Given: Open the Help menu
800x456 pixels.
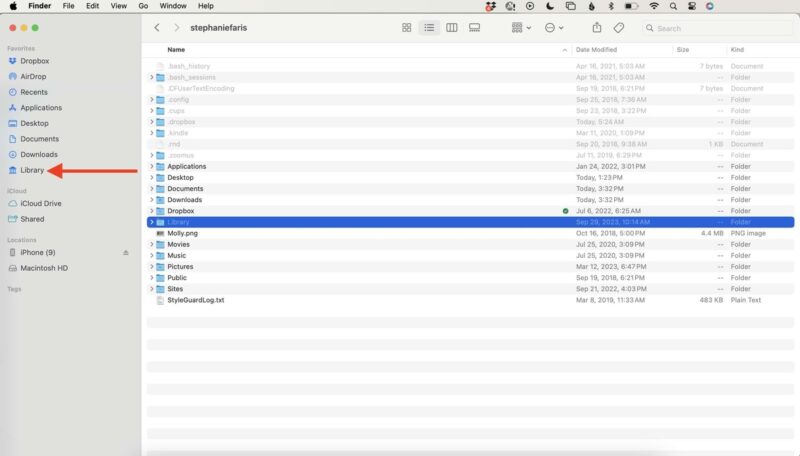Looking at the screenshot, I should click(206, 6).
